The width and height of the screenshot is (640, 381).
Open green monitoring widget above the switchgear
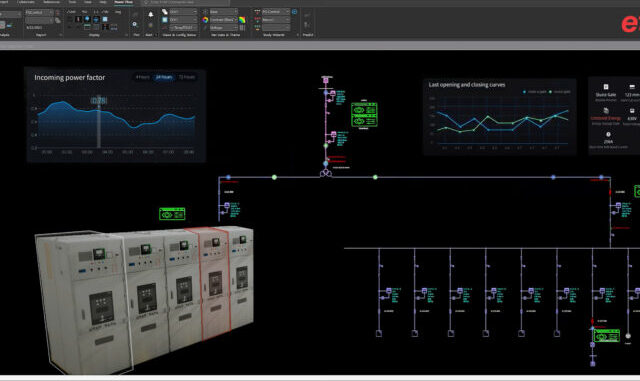[x=172, y=214]
